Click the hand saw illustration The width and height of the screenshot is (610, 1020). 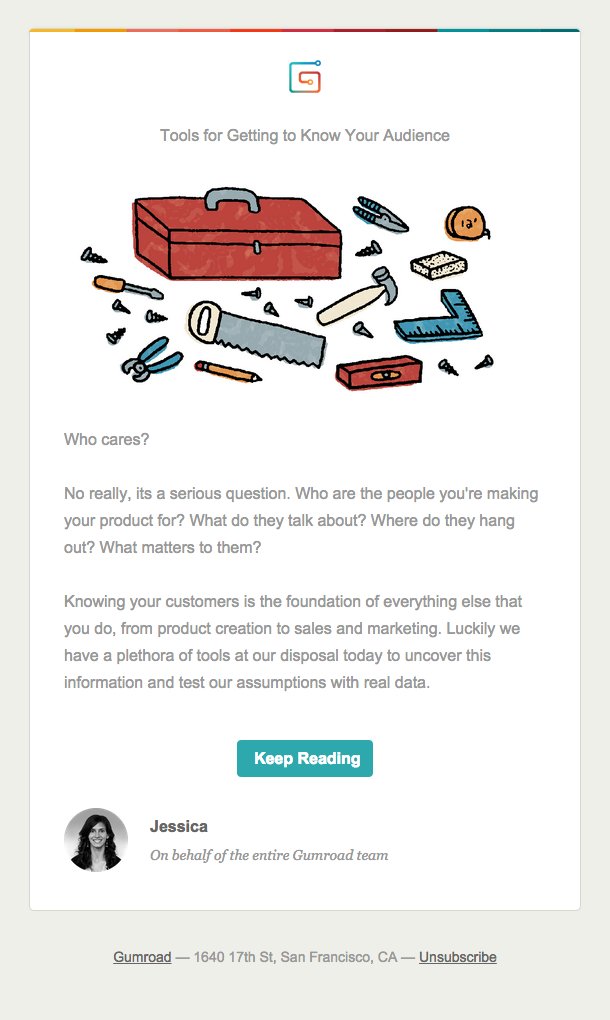257,333
